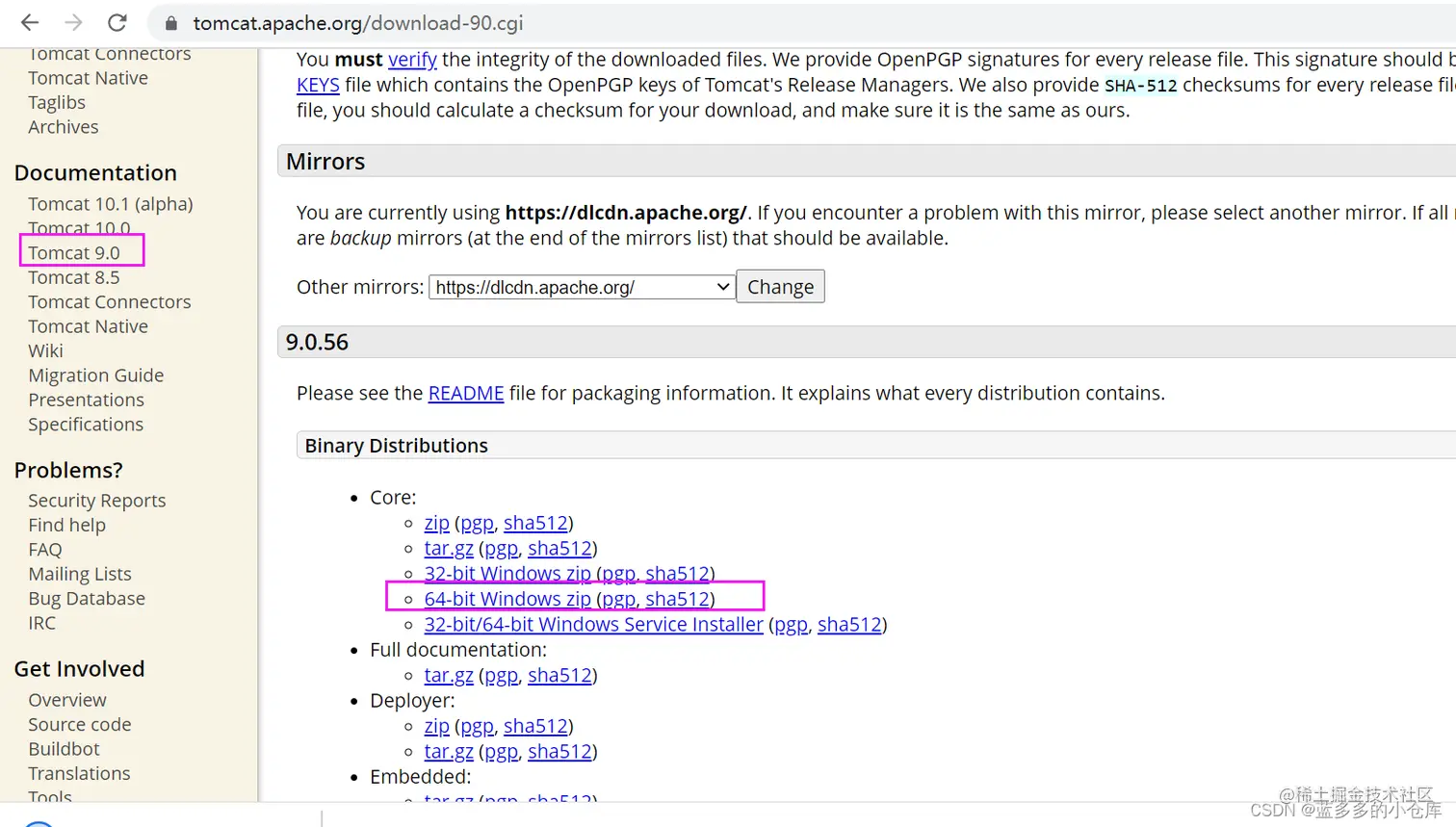
Task: Open pgp signature for Core tar.gz
Action: point(501,548)
